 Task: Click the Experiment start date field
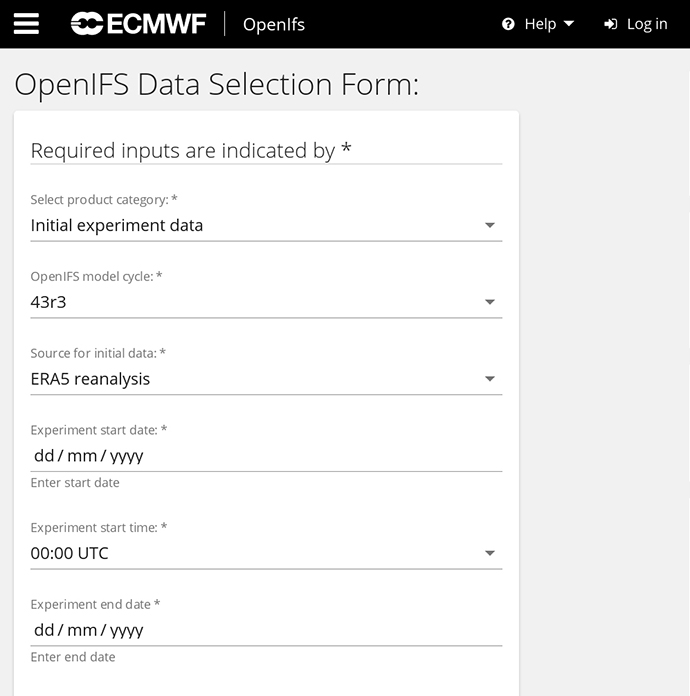click(266, 456)
